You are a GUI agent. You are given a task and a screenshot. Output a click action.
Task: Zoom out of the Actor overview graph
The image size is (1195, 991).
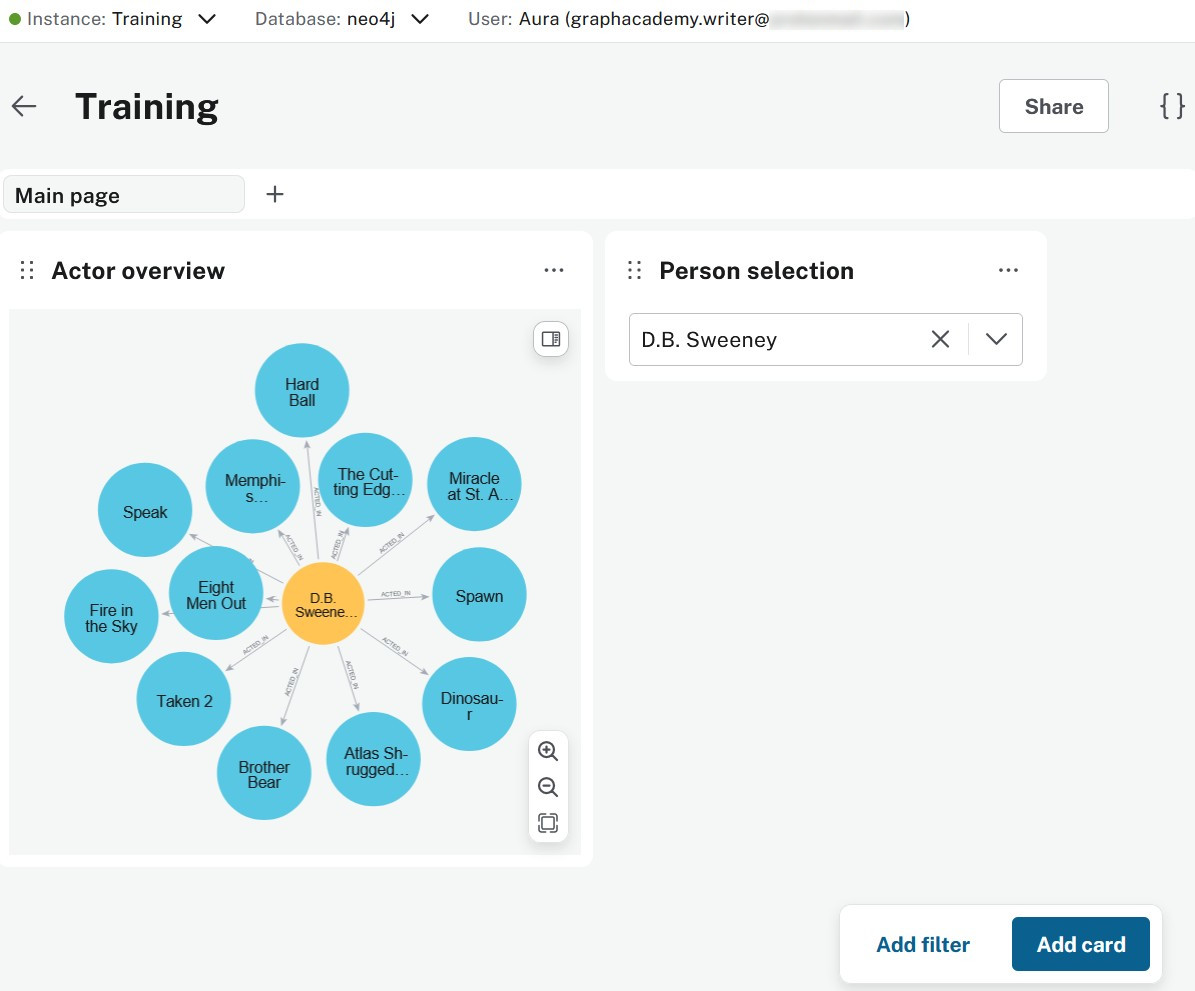[548, 787]
